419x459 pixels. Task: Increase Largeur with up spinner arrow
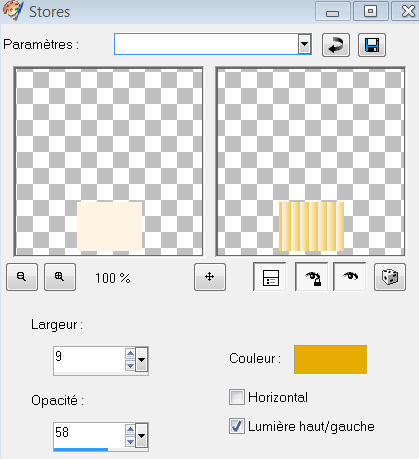130,353
